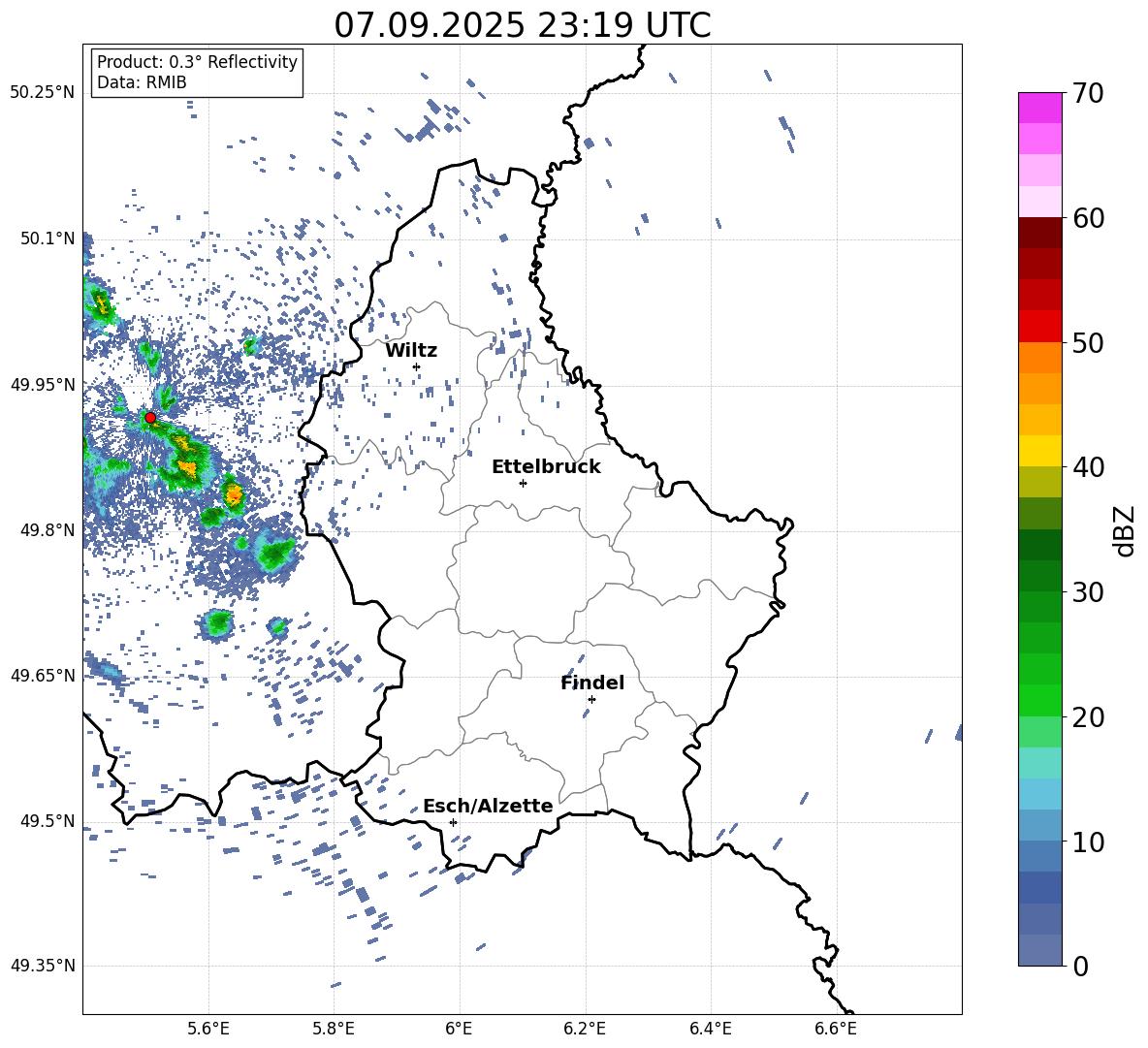This screenshot has width=1148, height=1048.
Task: Click the 50.25°N latitude label
Action: click(x=43, y=93)
